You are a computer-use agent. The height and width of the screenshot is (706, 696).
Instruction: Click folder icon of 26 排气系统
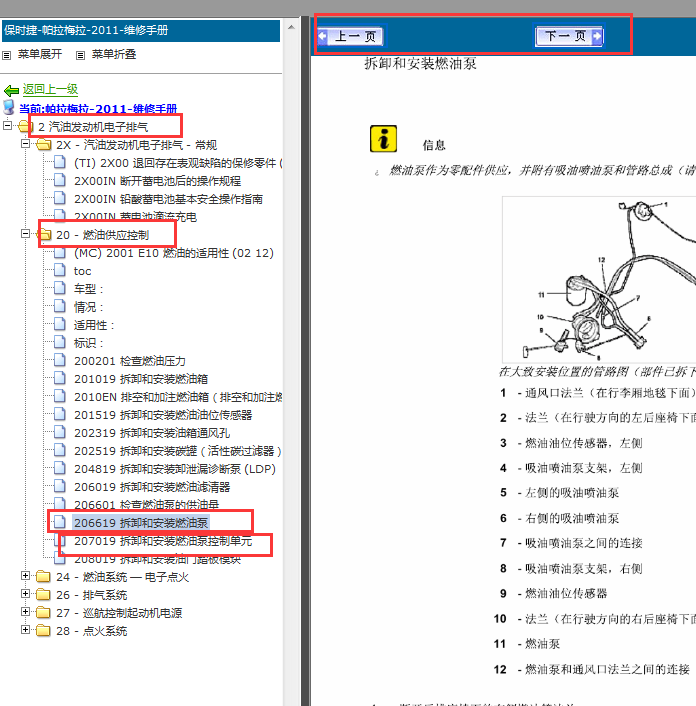43,595
